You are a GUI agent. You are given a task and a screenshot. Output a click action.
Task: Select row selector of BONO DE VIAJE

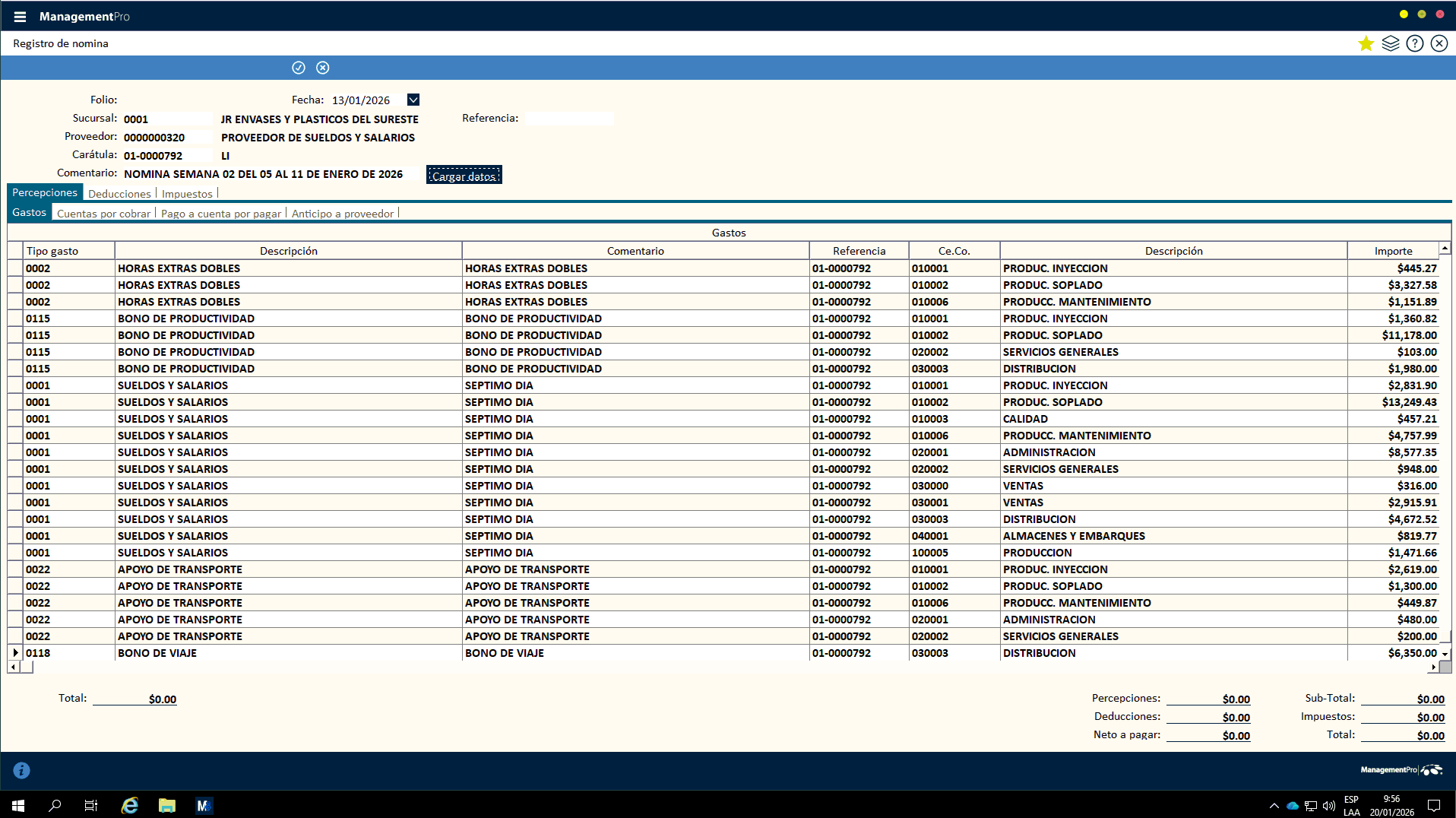[15, 653]
